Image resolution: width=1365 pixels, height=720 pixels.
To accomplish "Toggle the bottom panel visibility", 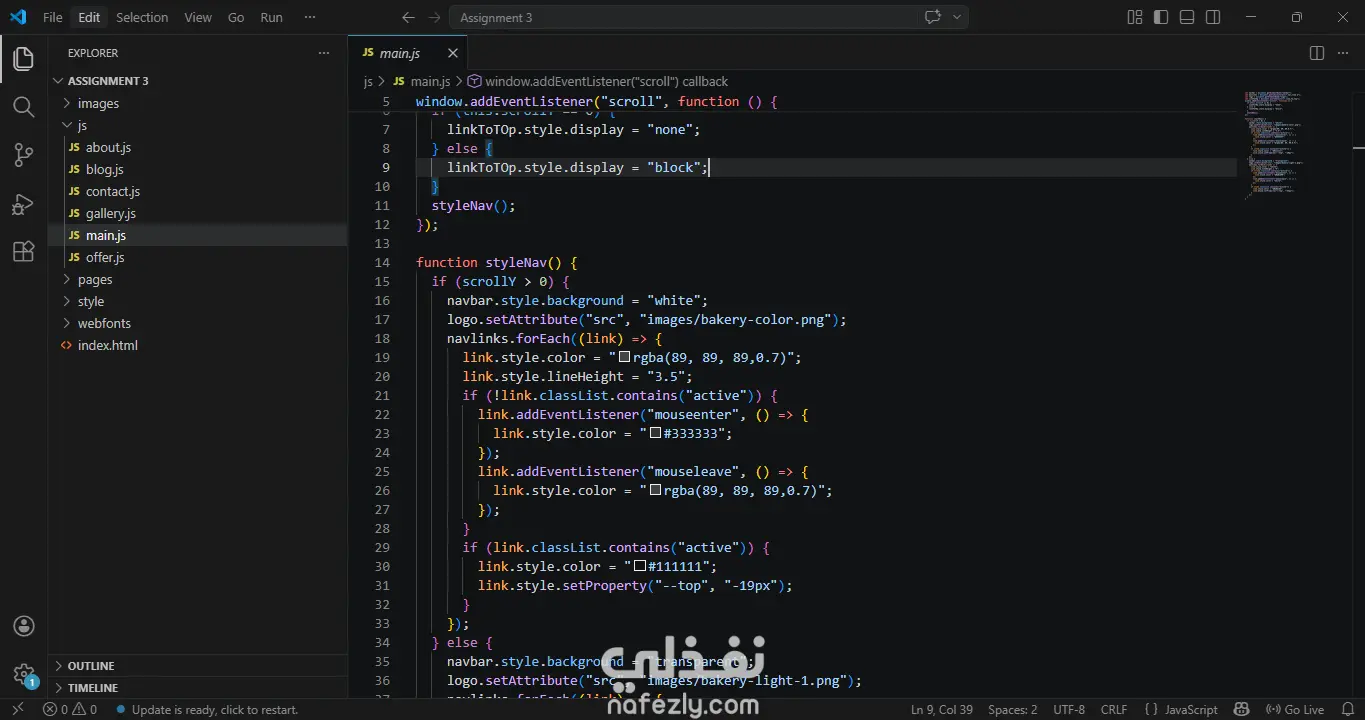I will 1187,17.
